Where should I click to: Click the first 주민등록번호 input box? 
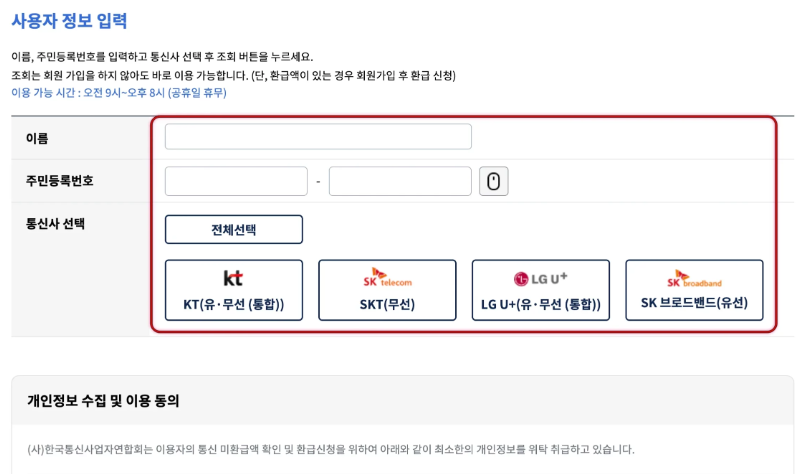236,181
